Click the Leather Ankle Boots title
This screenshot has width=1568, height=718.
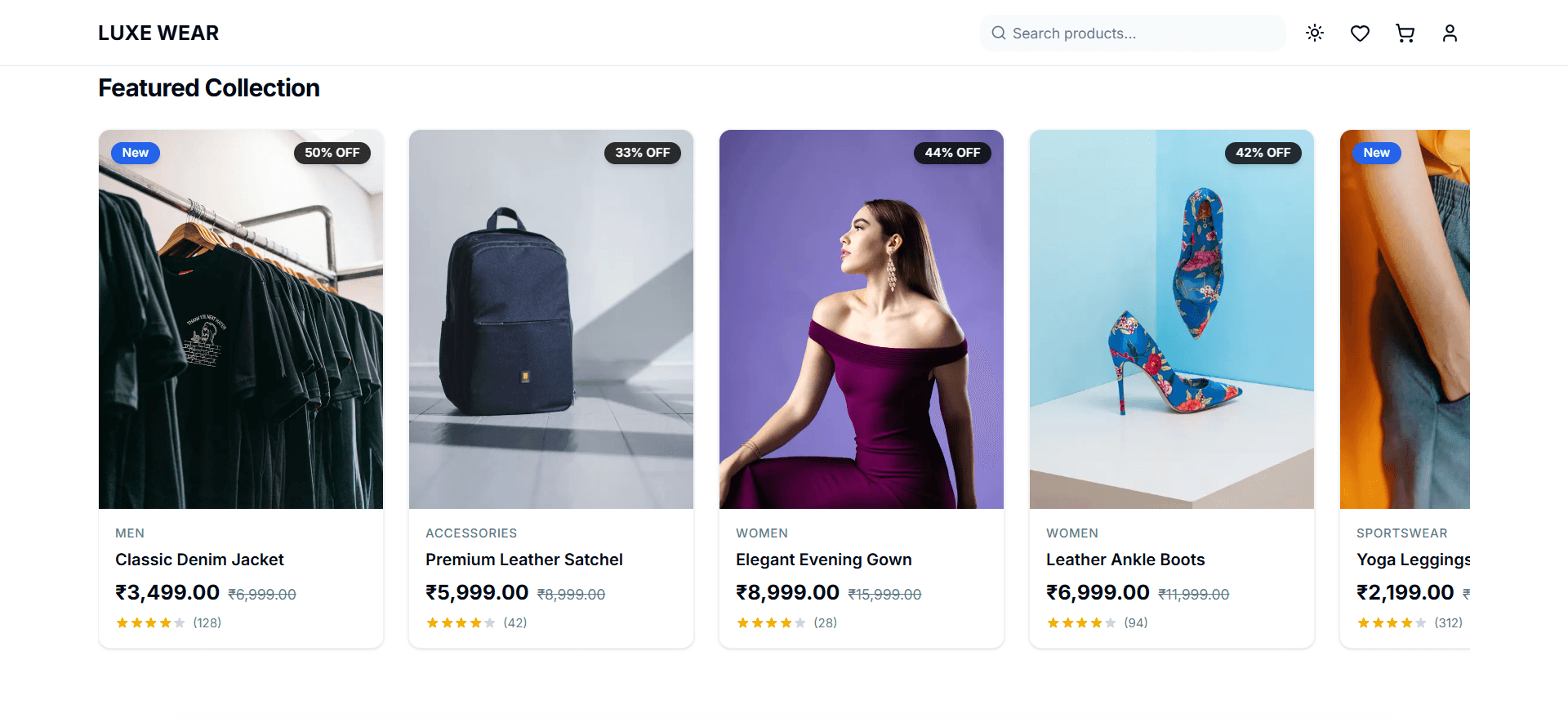coord(1125,560)
